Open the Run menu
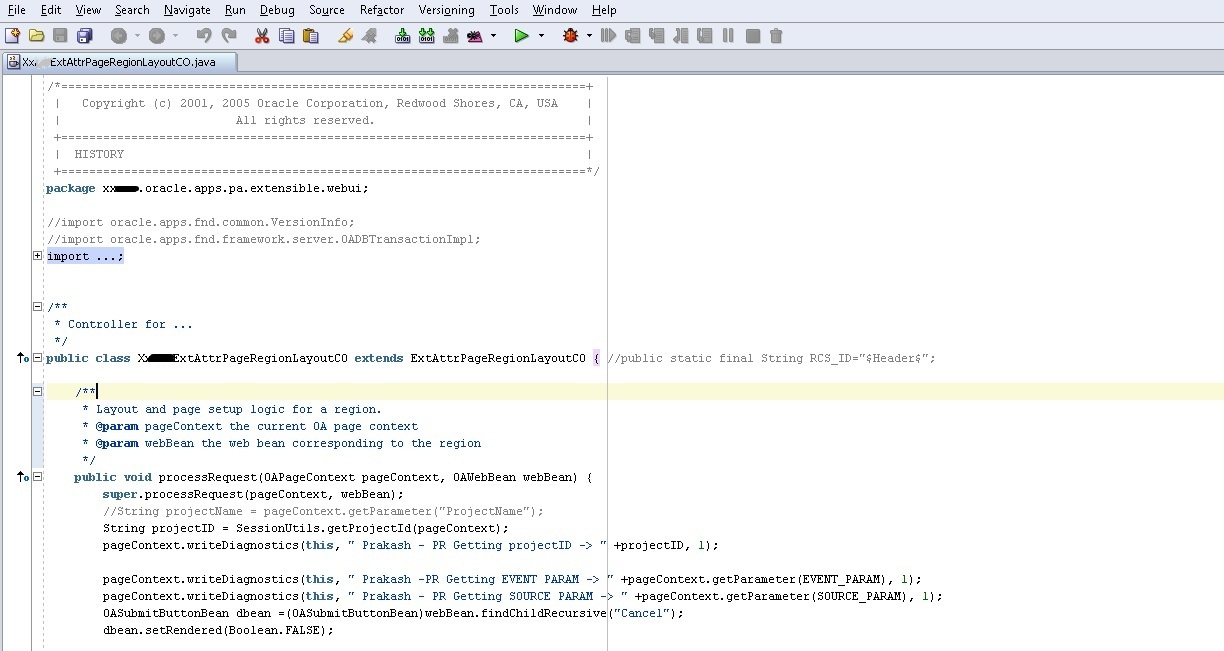Image resolution: width=1224 pixels, height=651 pixels. tap(235, 10)
